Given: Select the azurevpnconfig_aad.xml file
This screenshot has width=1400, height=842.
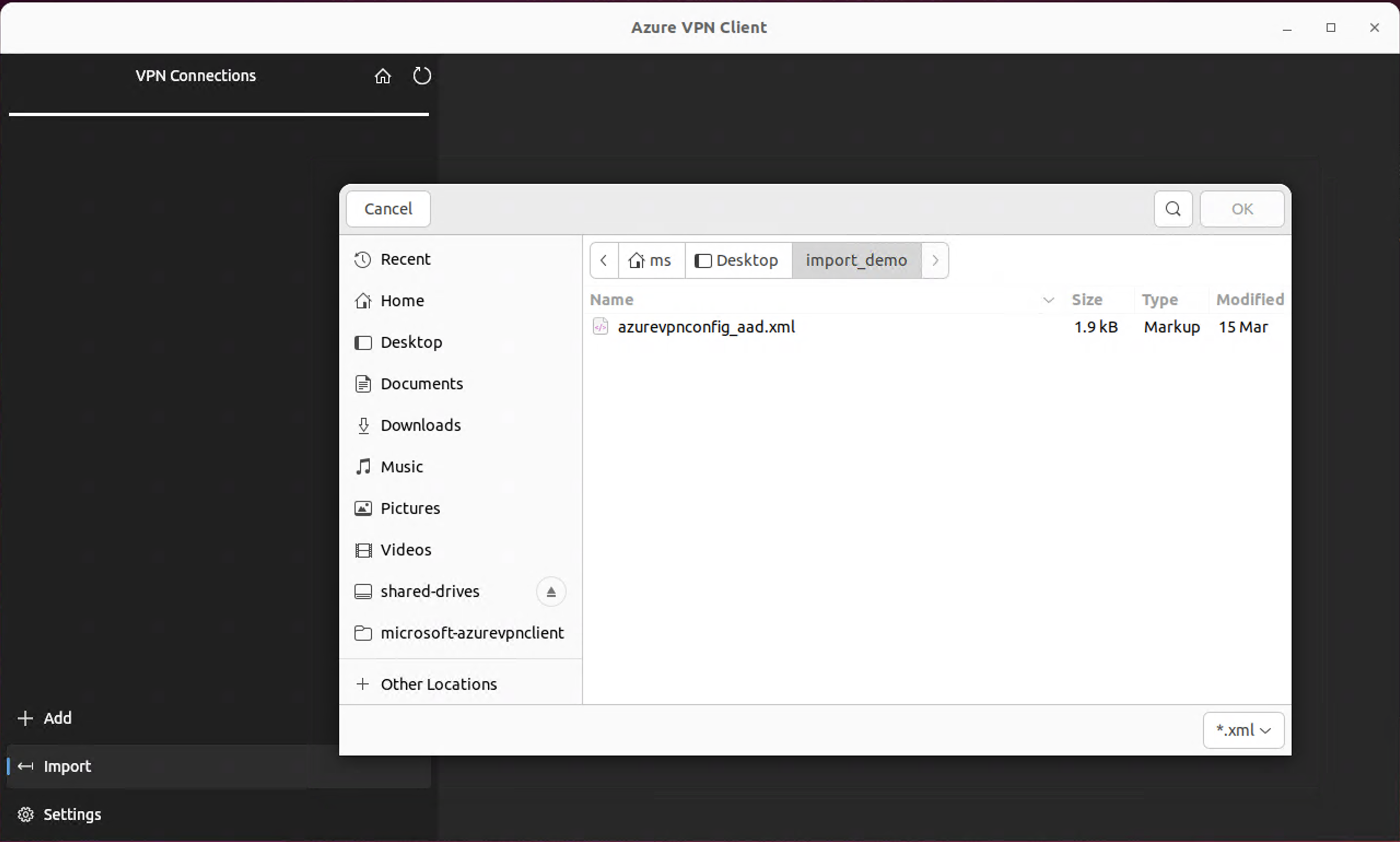Looking at the screenshot, I should point(706,327).
